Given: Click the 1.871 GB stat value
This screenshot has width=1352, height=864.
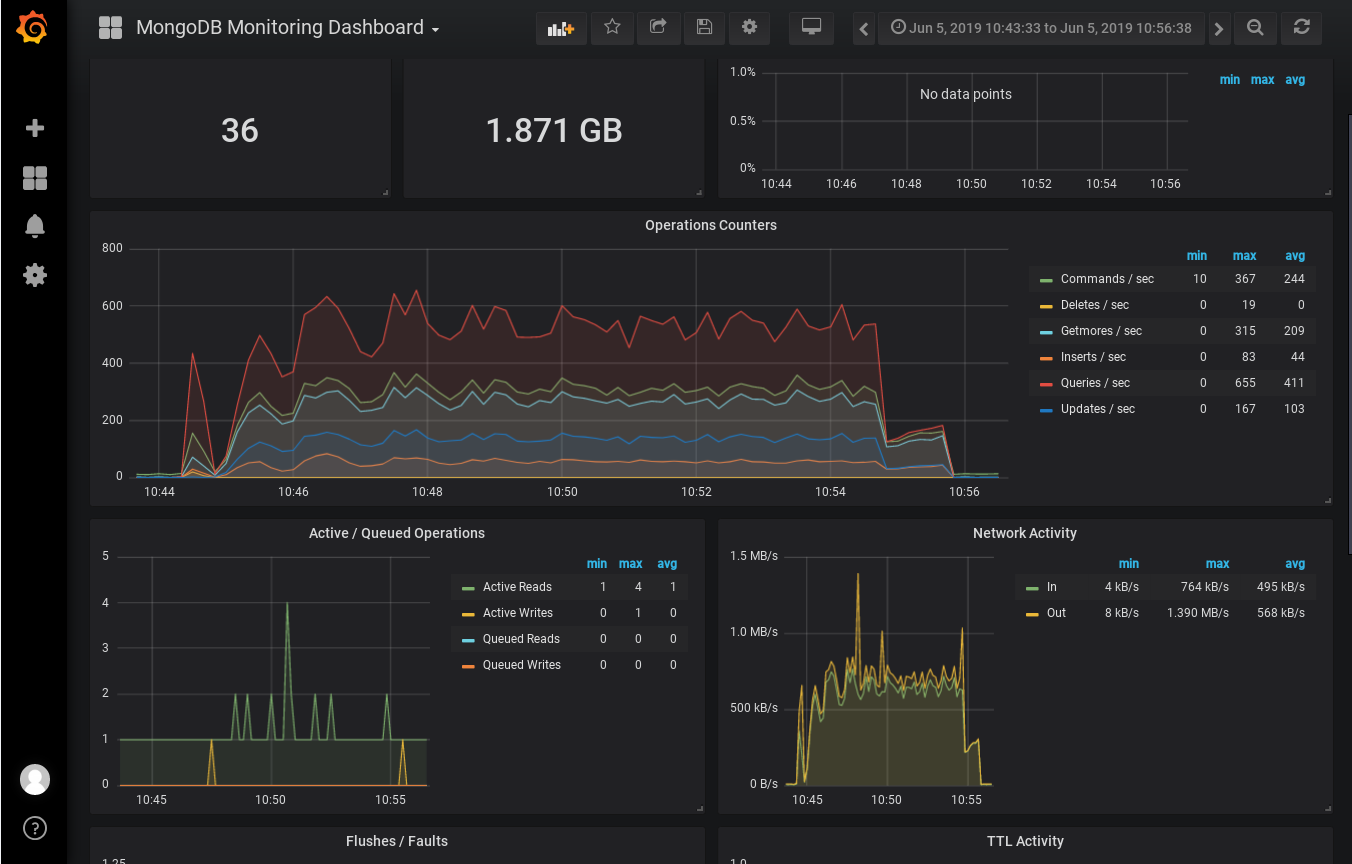Looking at the screenshot, I should tap(554, 130).
